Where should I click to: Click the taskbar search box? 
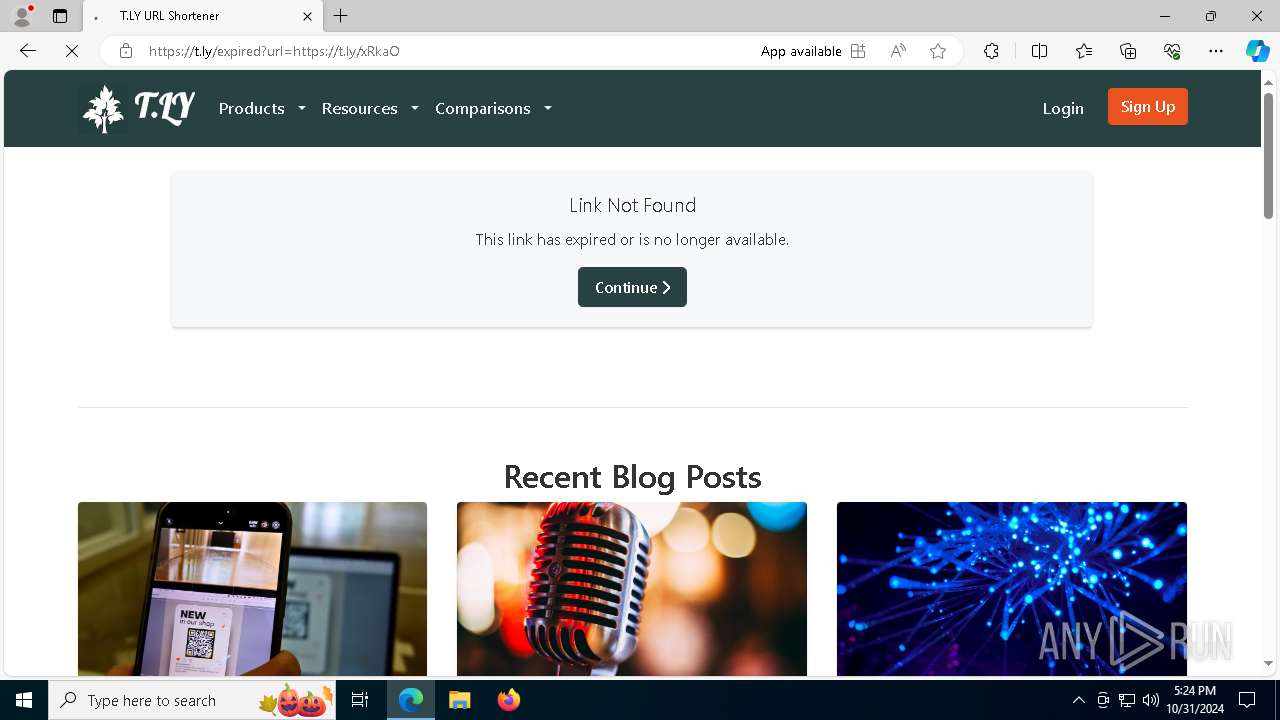tap(193, 700)
